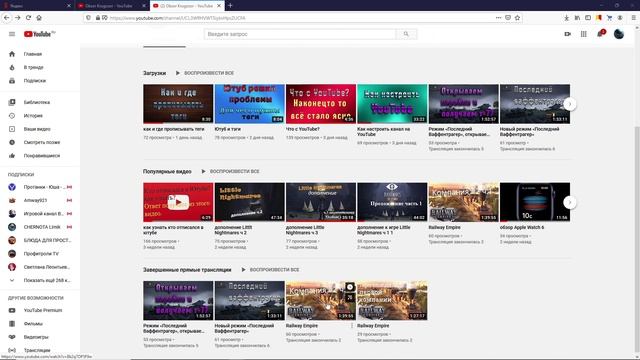Open Railway Empire thumbnail in Популярные видео
This screenshot has width=640, height=360.
(x=463, y=202)
